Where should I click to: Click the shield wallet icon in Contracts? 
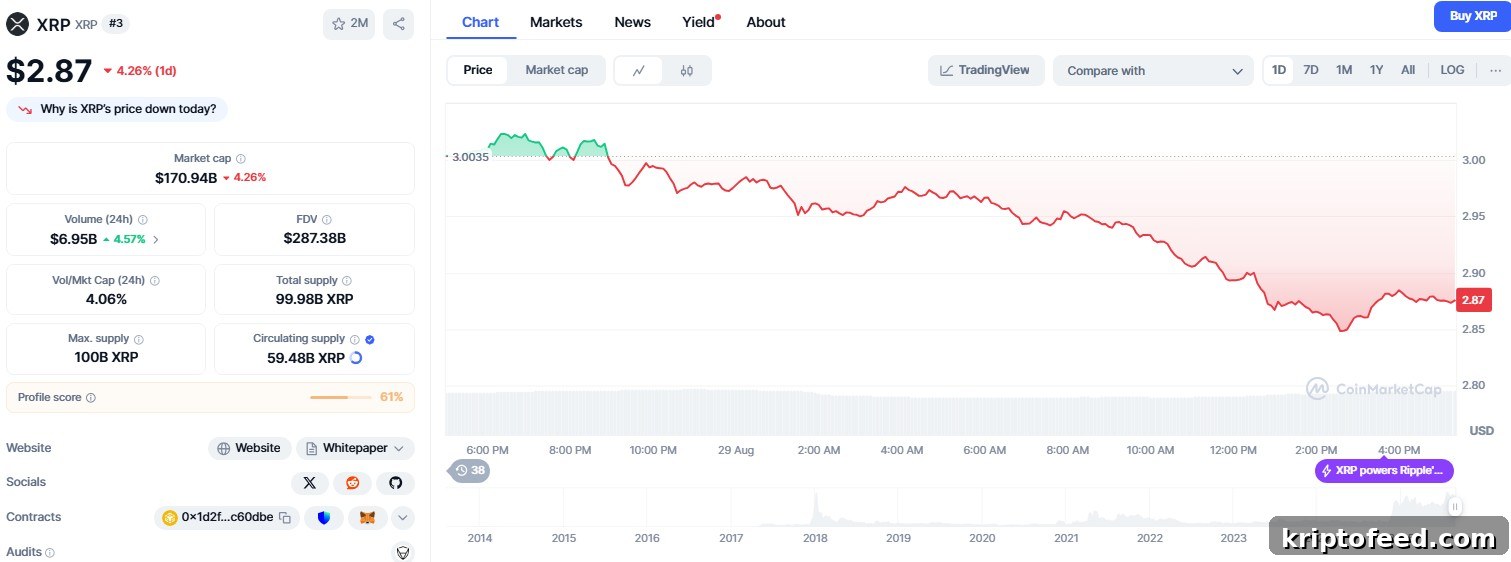click(x=323, y=518)
